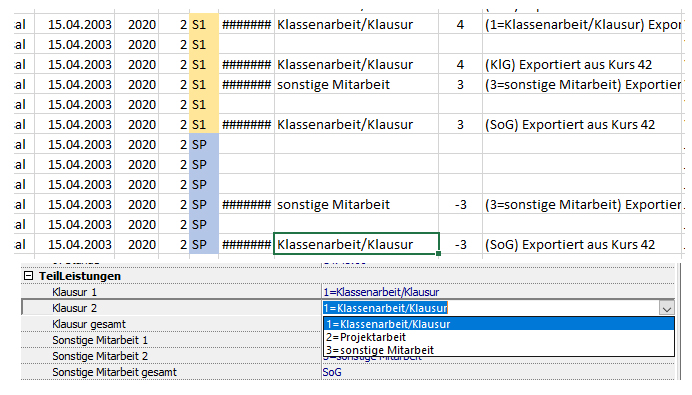Select the S1 sonstige Mitarbeit cell
Screen dimensions: 692x395
click(356, 84)
